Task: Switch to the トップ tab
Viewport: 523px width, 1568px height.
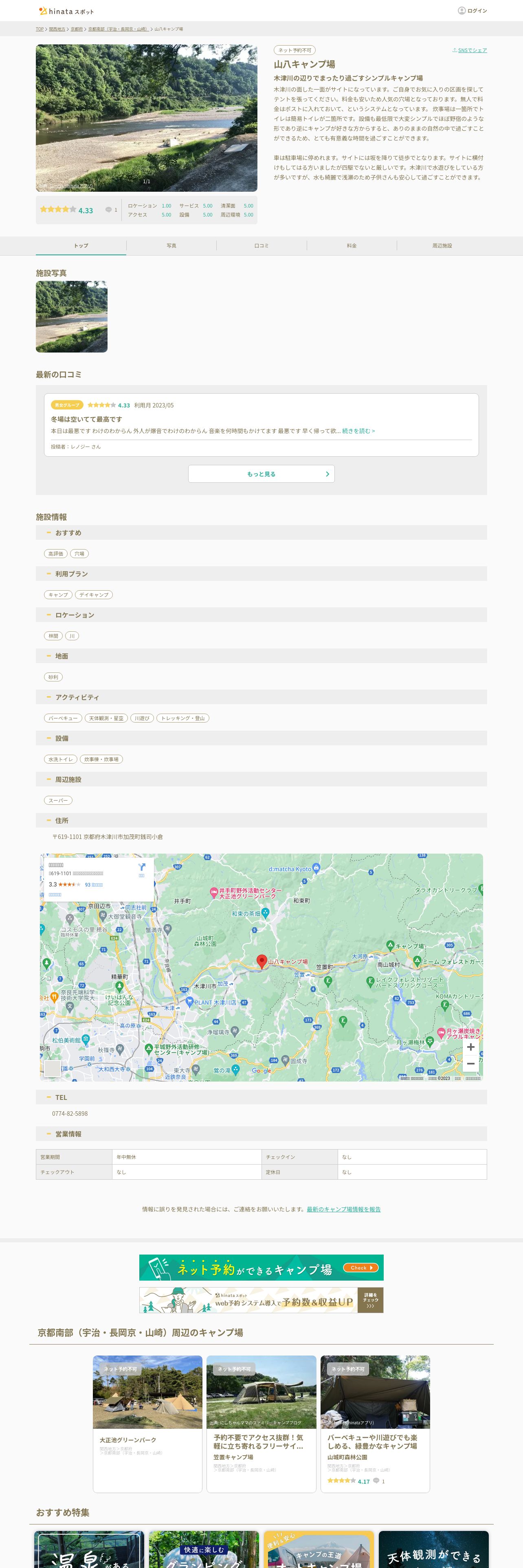Action: (x=81, y=245)
